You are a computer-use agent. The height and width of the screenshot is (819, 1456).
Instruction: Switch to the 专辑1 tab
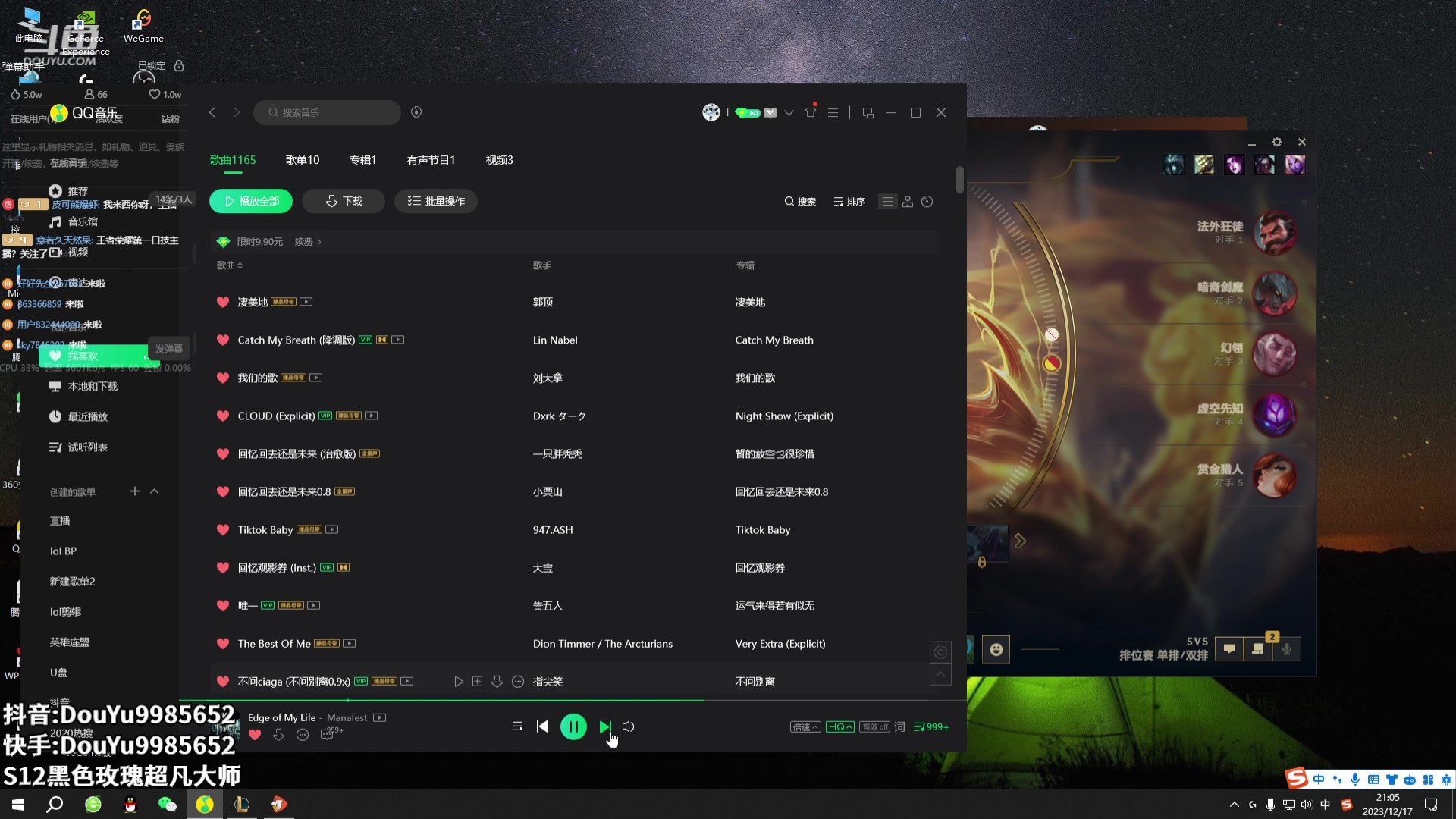362,160
